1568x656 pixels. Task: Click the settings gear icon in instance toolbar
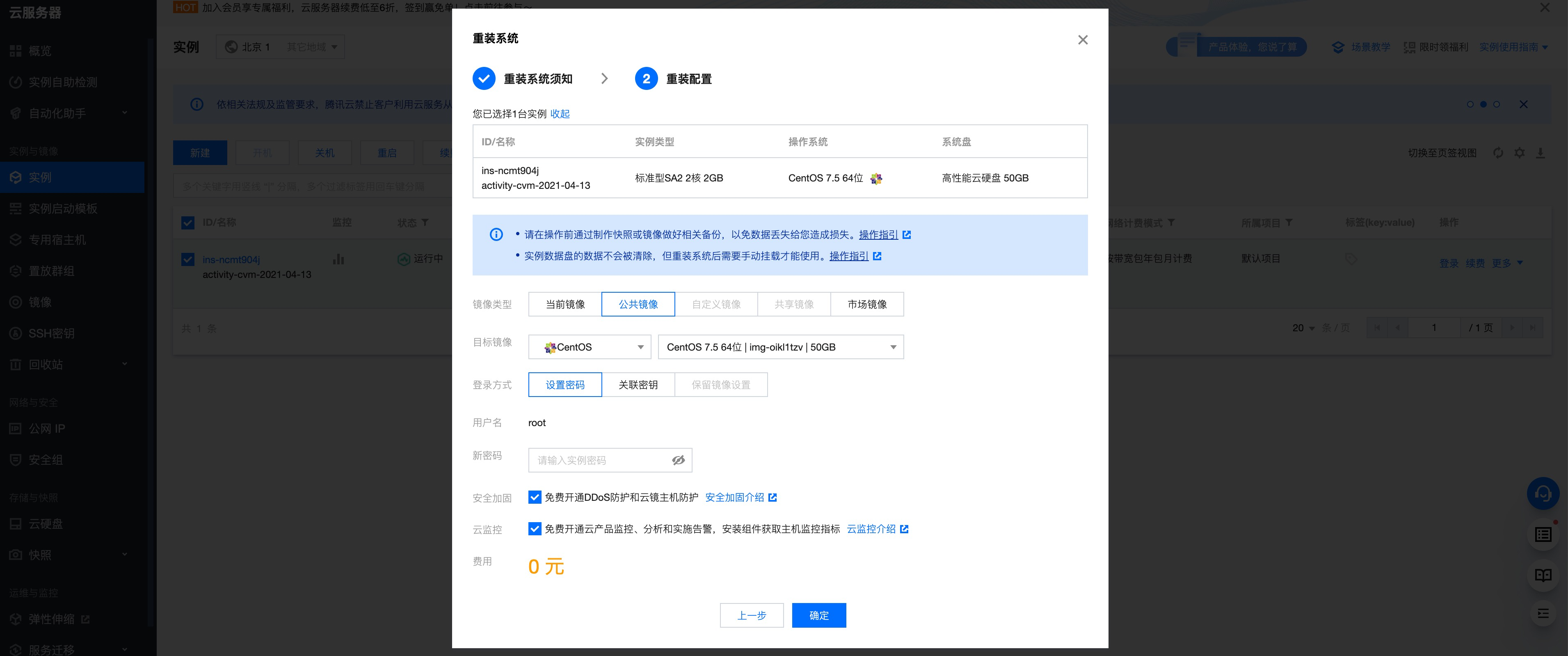tap(1519, 153)
